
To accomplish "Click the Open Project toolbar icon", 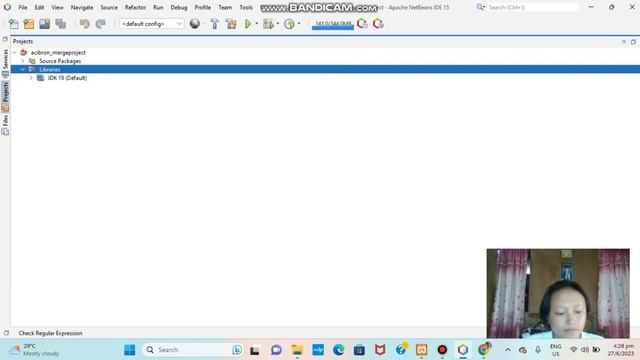I will tap(44, 24).
